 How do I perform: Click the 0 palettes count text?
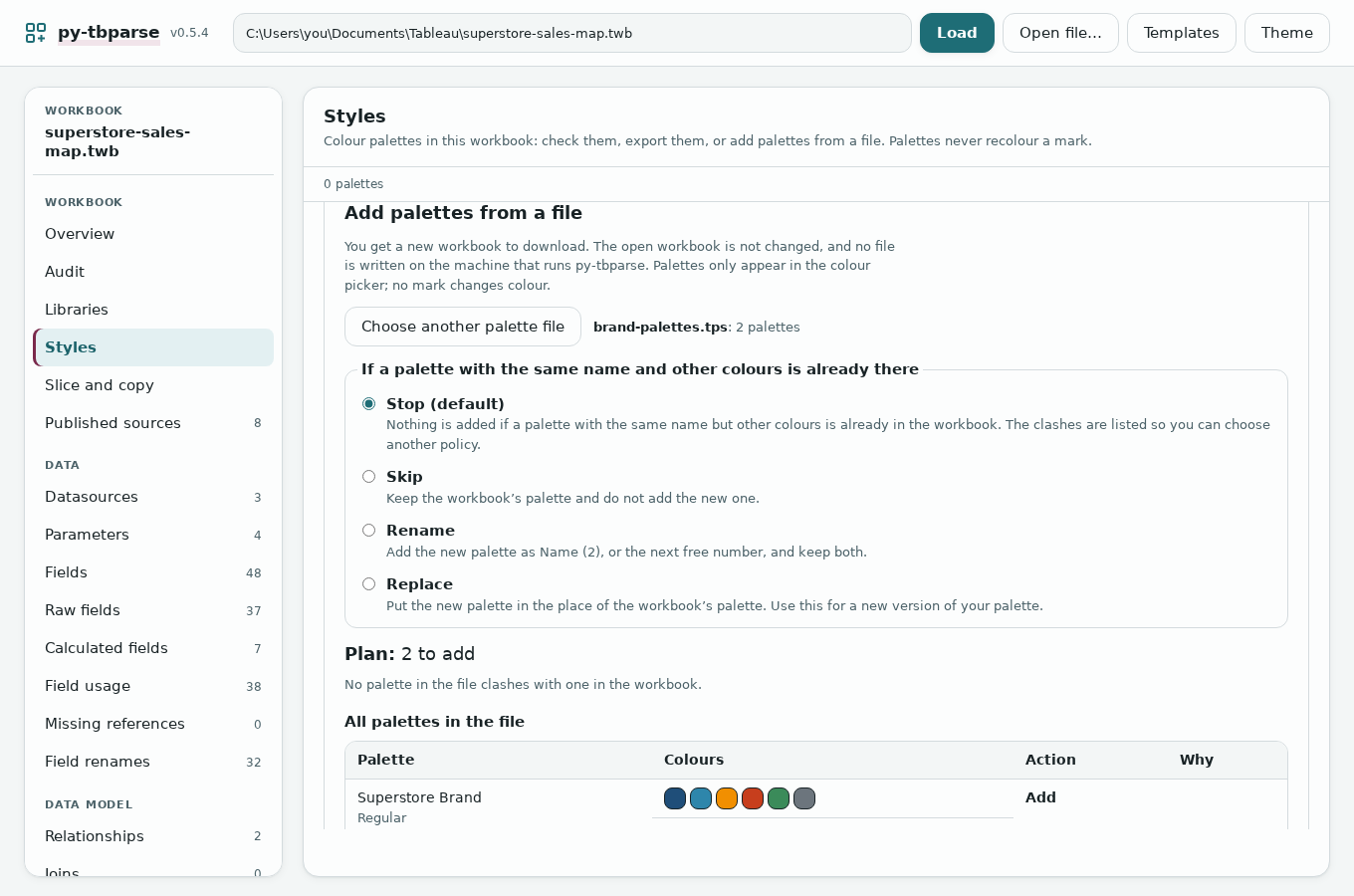[x=353, y=184]
